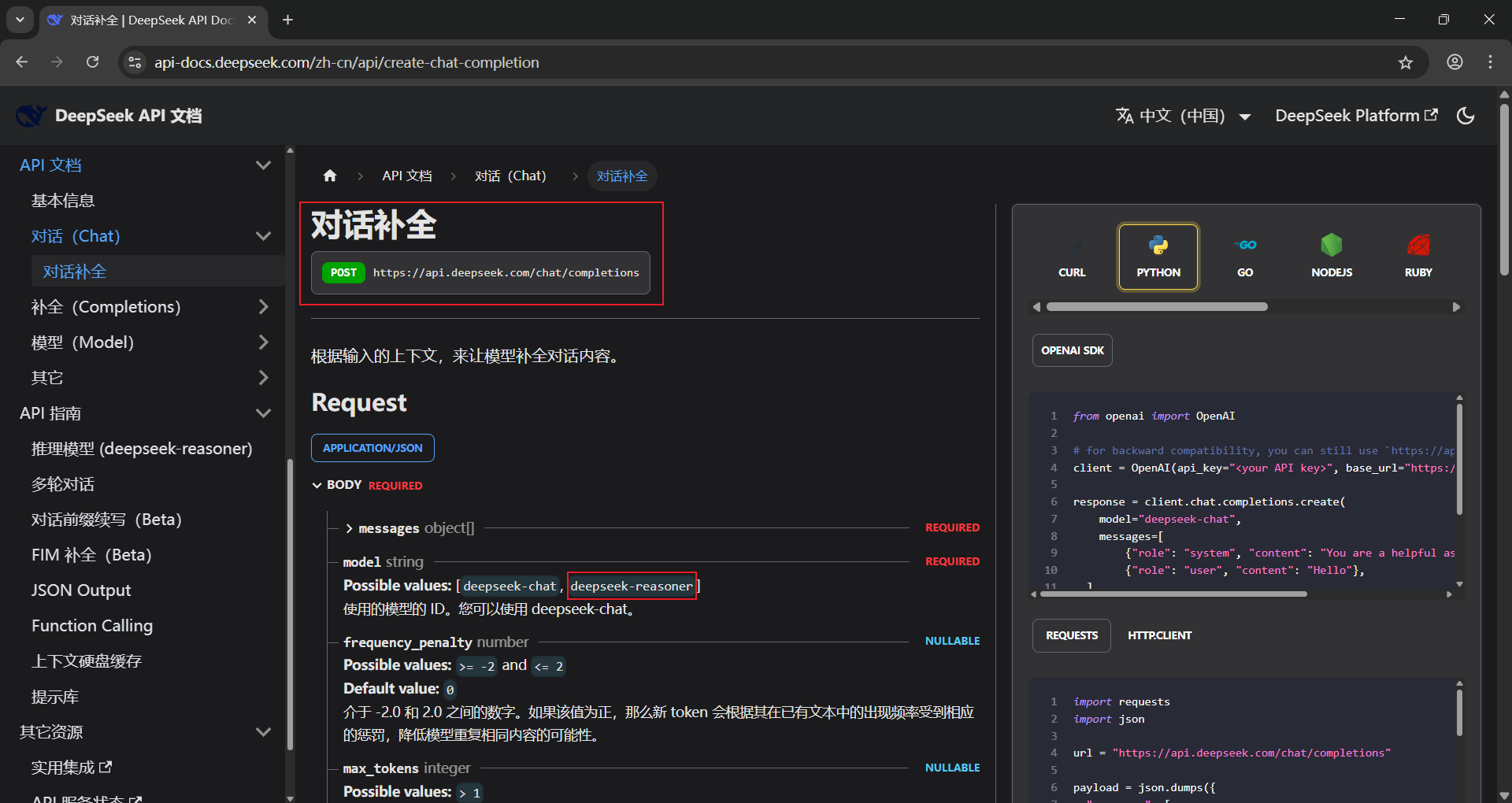This screenshot has width=1512, height=803.
Task: Reload the page with the refresh icon
Action: (93, 62)
